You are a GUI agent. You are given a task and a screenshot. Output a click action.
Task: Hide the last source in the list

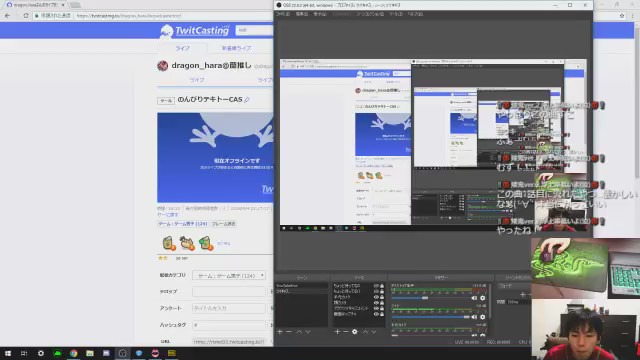click(x=376, y=314)
